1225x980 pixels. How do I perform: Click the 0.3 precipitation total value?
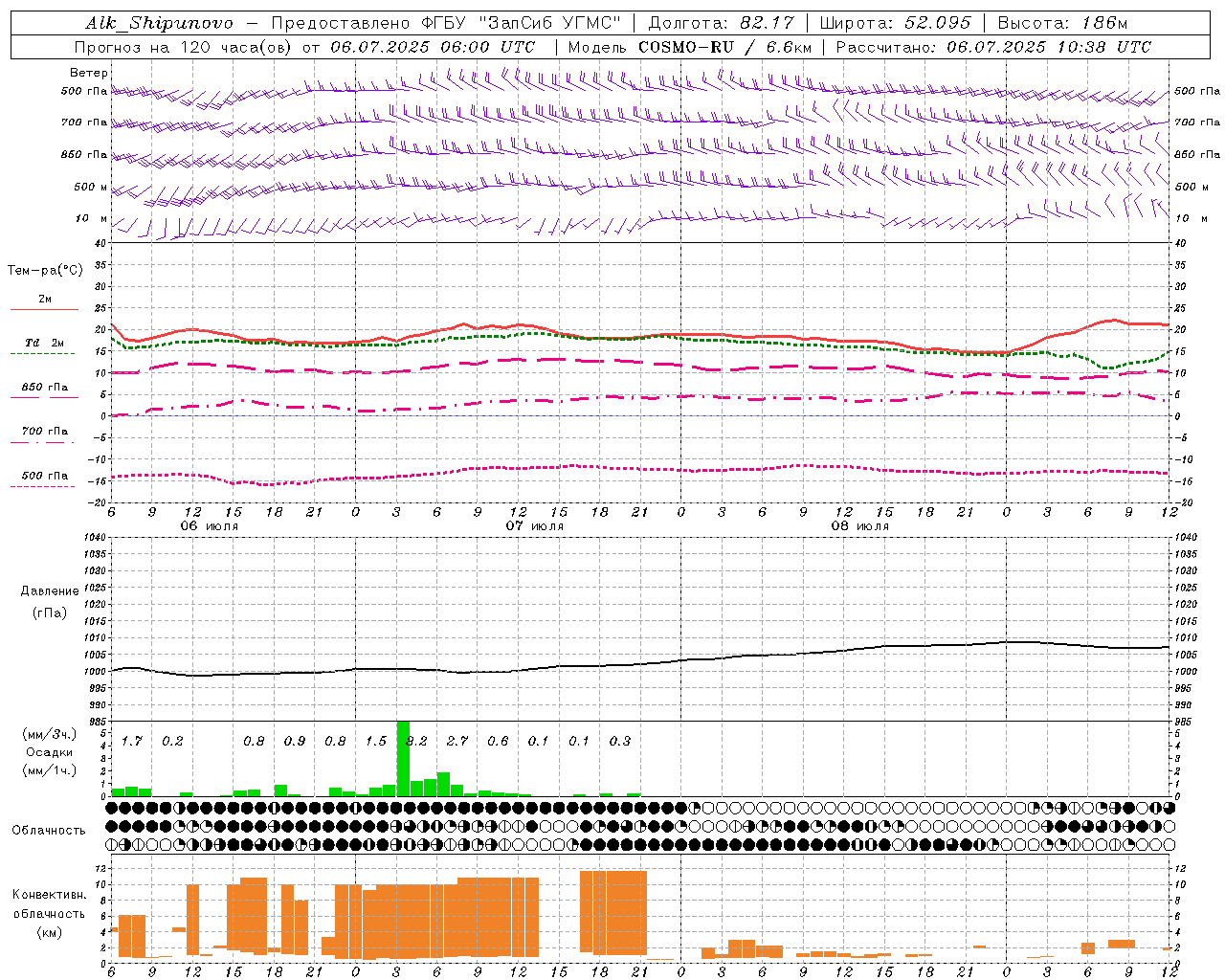[x=620, y=741]
